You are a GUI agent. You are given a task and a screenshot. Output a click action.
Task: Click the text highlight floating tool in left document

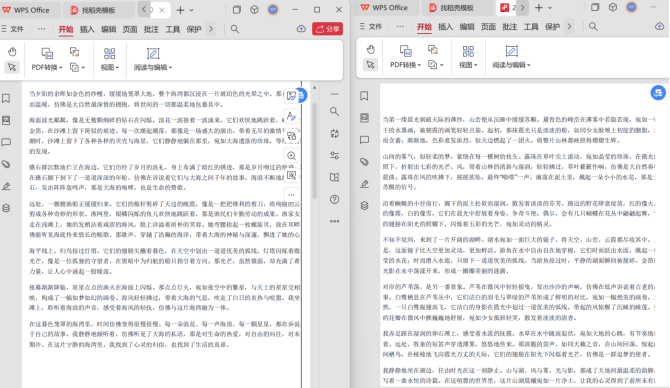pos(292,116)
